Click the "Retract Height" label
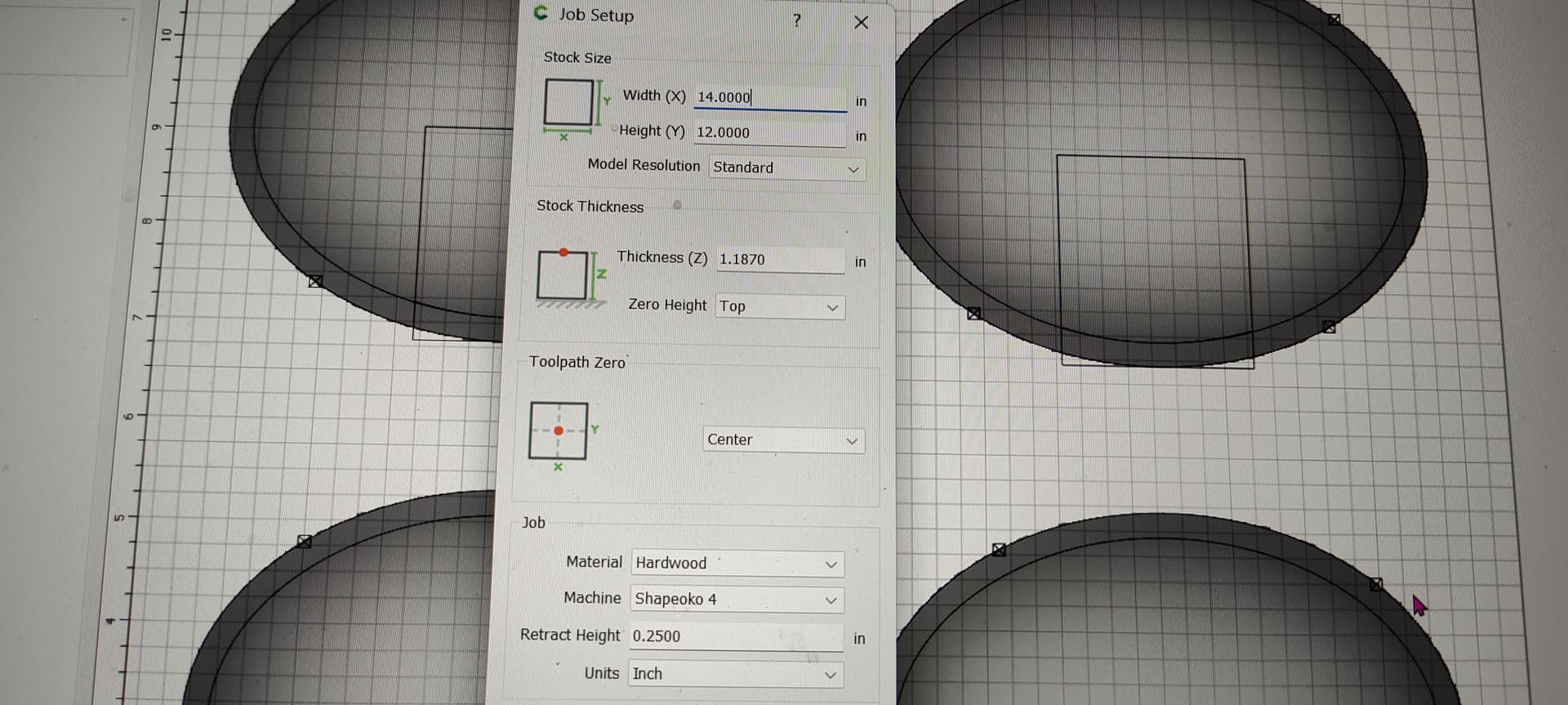This screenshot has height=705, width=1568. 570,635
